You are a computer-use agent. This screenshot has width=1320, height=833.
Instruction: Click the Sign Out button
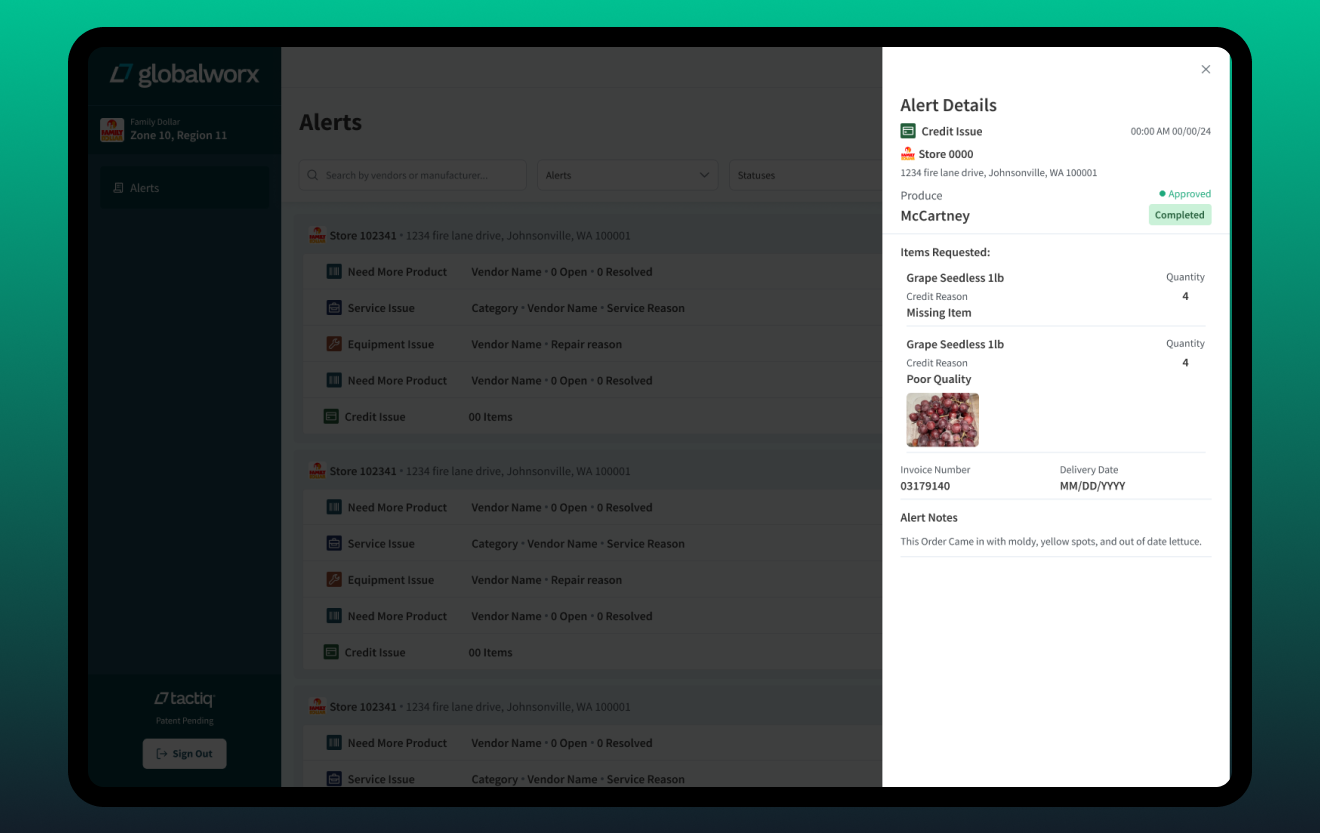pos(185,754)
